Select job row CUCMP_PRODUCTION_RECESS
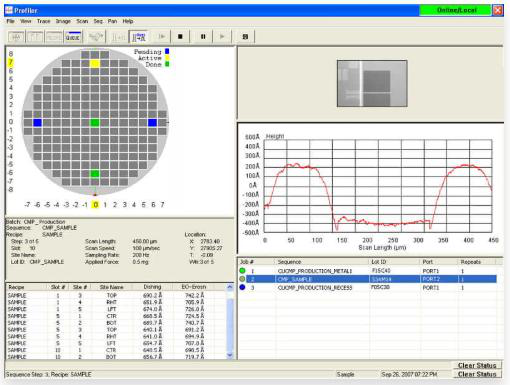Image resolution: width=510 pixels, height=385 pixels. click(368, 287)
